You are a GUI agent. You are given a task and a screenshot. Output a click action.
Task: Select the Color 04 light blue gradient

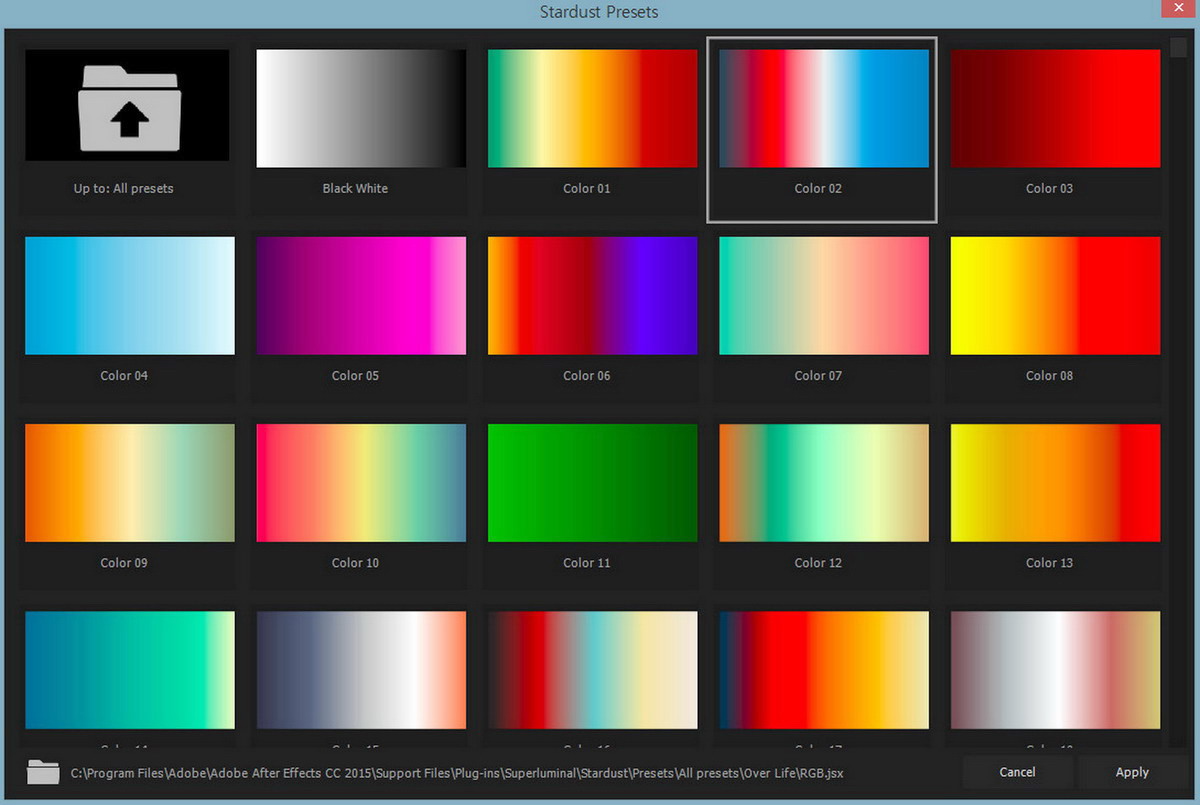(130, 295)
